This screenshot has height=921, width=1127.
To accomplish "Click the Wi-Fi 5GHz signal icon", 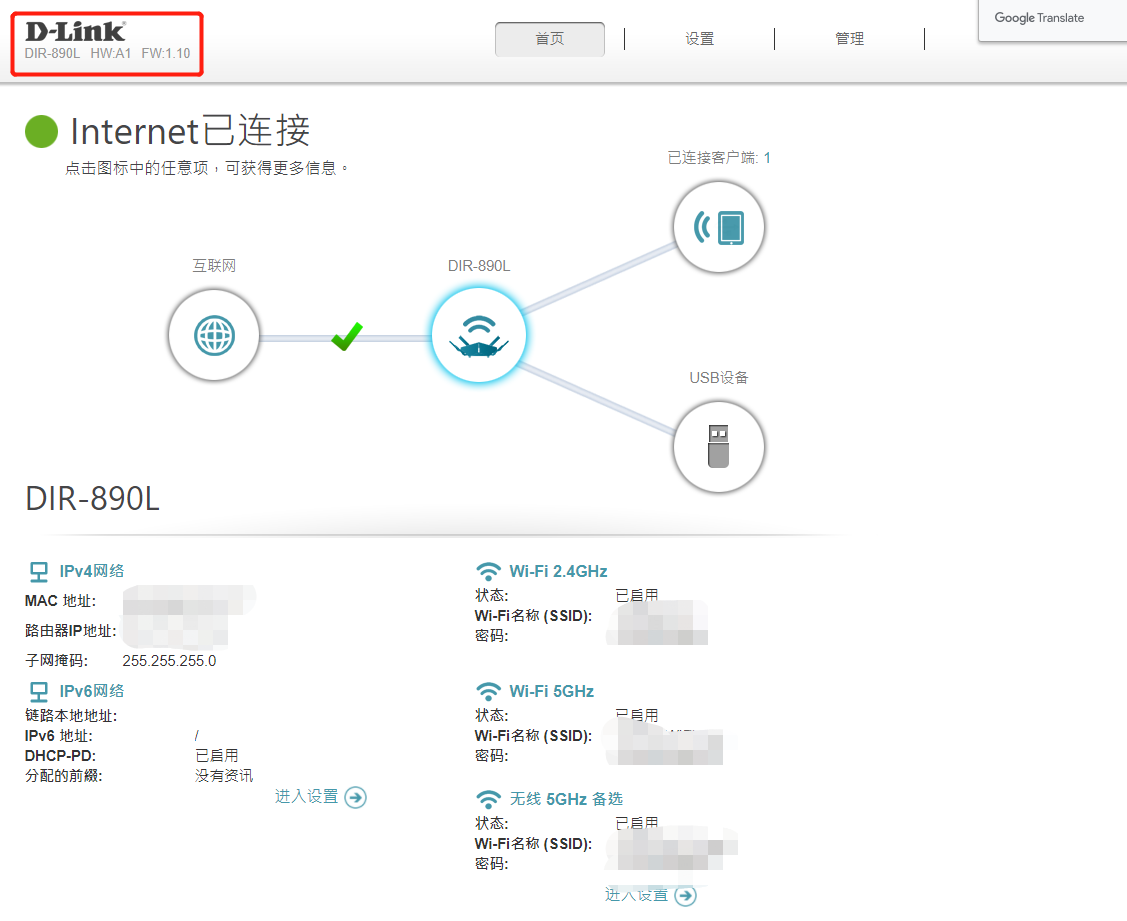I will click(x=489, y=692).
